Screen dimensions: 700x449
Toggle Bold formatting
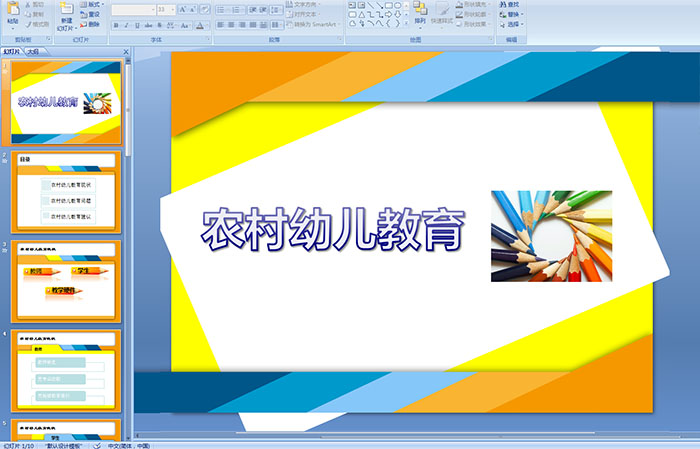116,25
